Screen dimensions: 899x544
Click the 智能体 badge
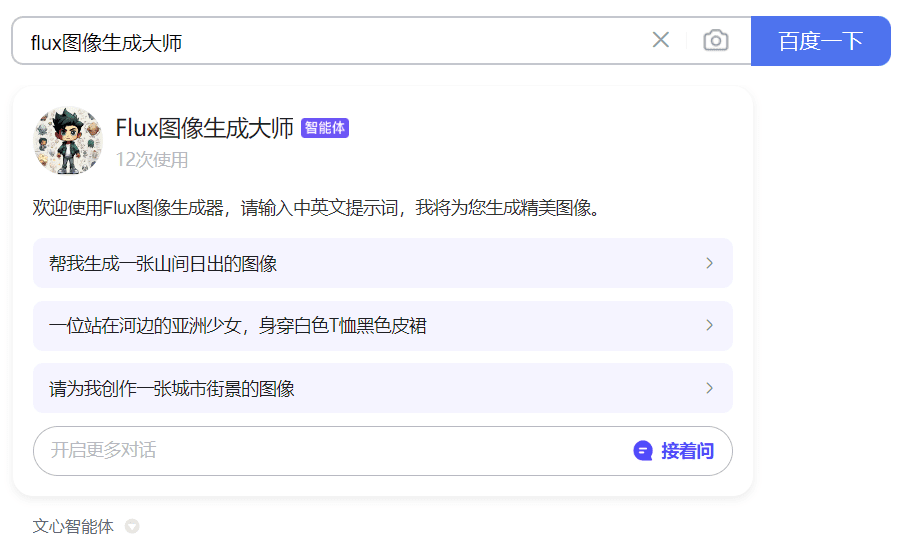(325, 128)
